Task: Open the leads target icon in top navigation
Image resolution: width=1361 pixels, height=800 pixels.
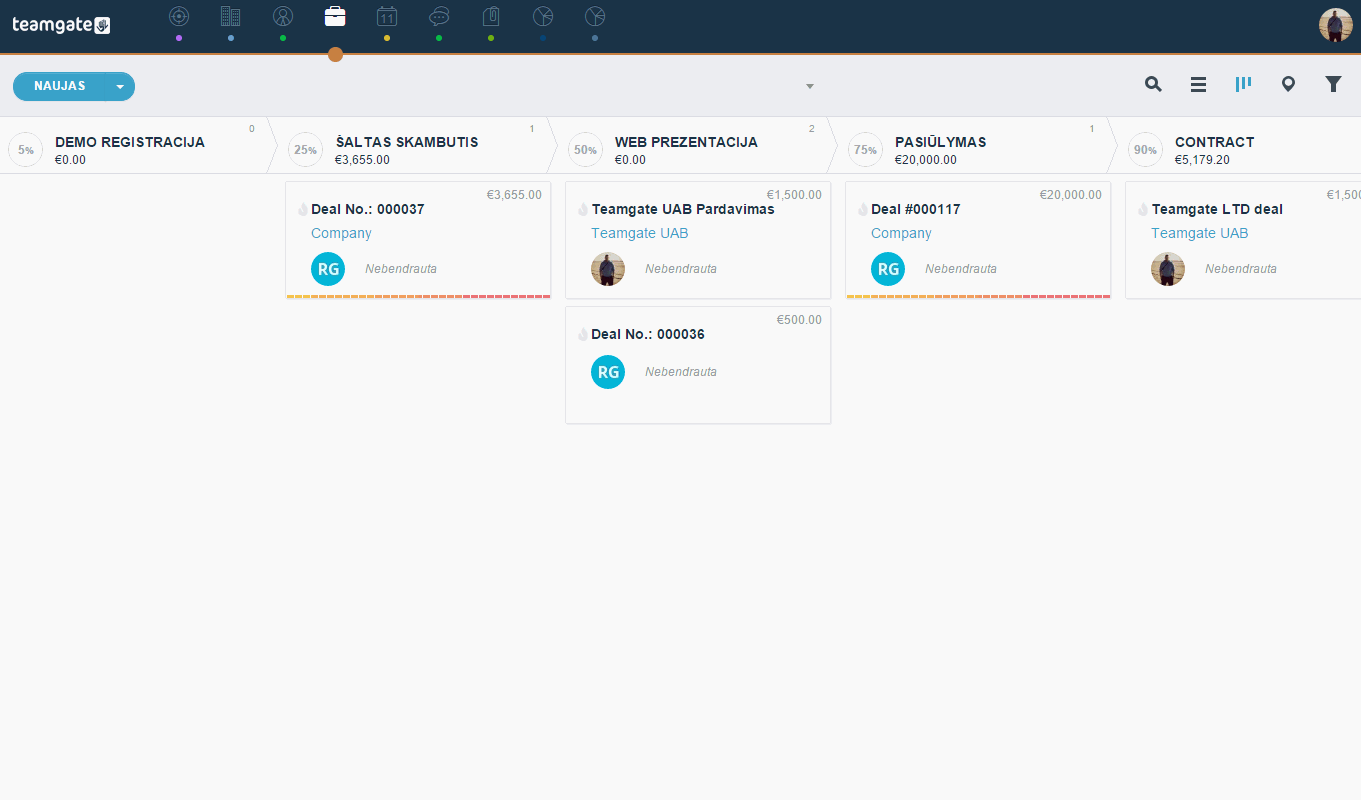Action: tap(179, 16)
